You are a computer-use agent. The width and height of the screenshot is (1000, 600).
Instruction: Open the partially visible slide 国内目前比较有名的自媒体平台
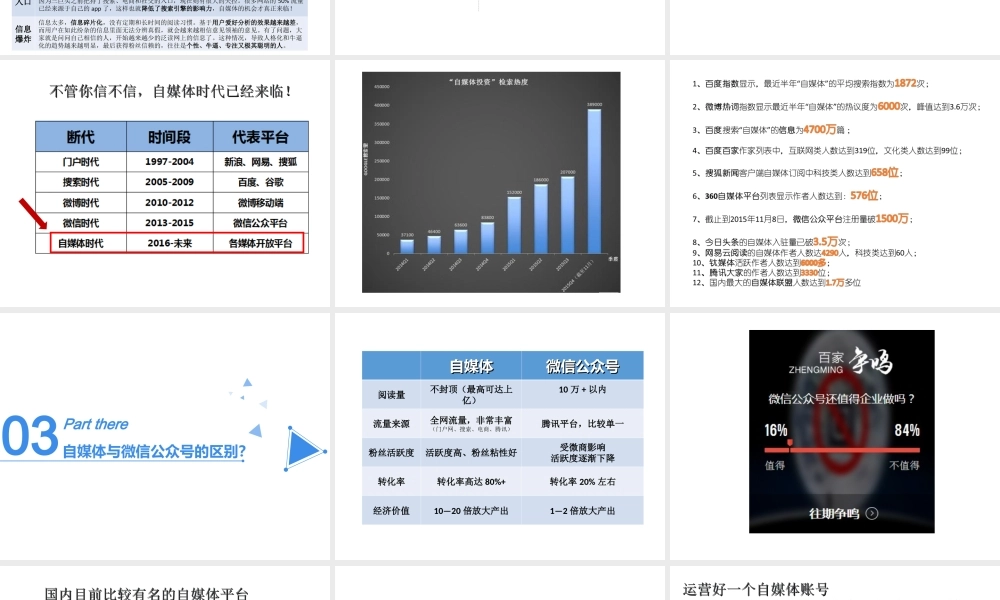165,583
